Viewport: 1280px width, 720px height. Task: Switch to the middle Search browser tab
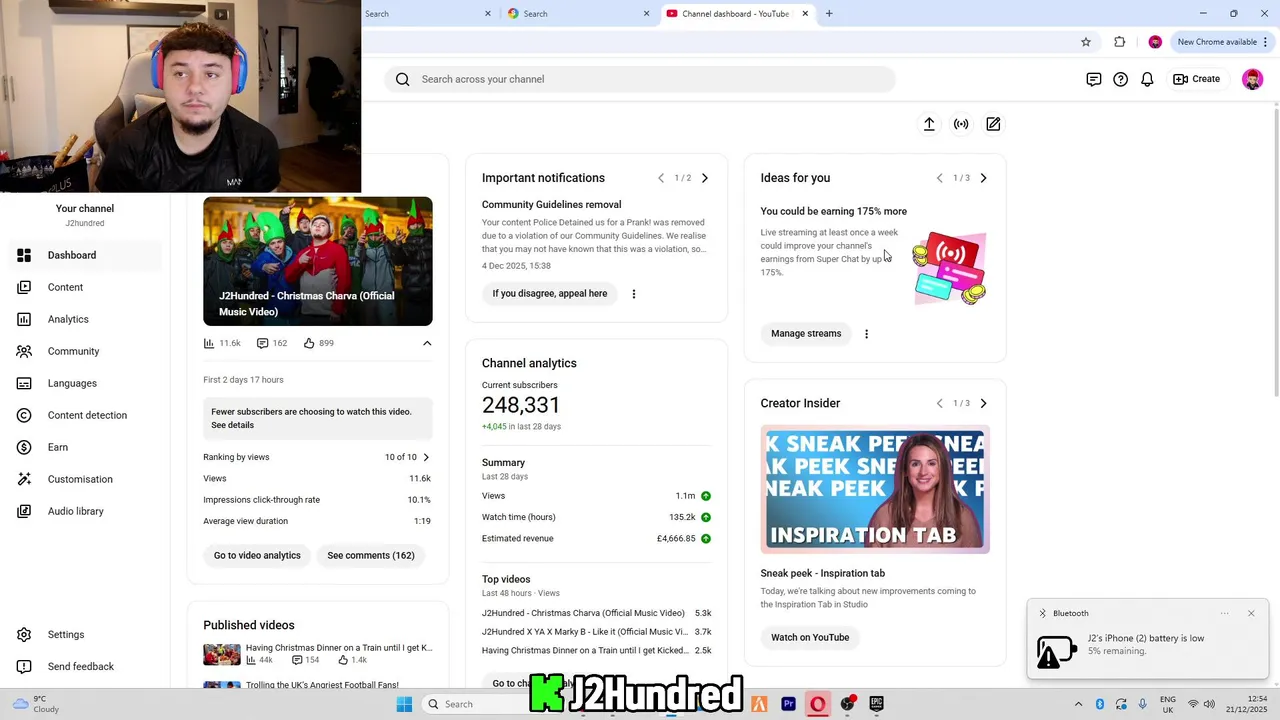(578, 14)
